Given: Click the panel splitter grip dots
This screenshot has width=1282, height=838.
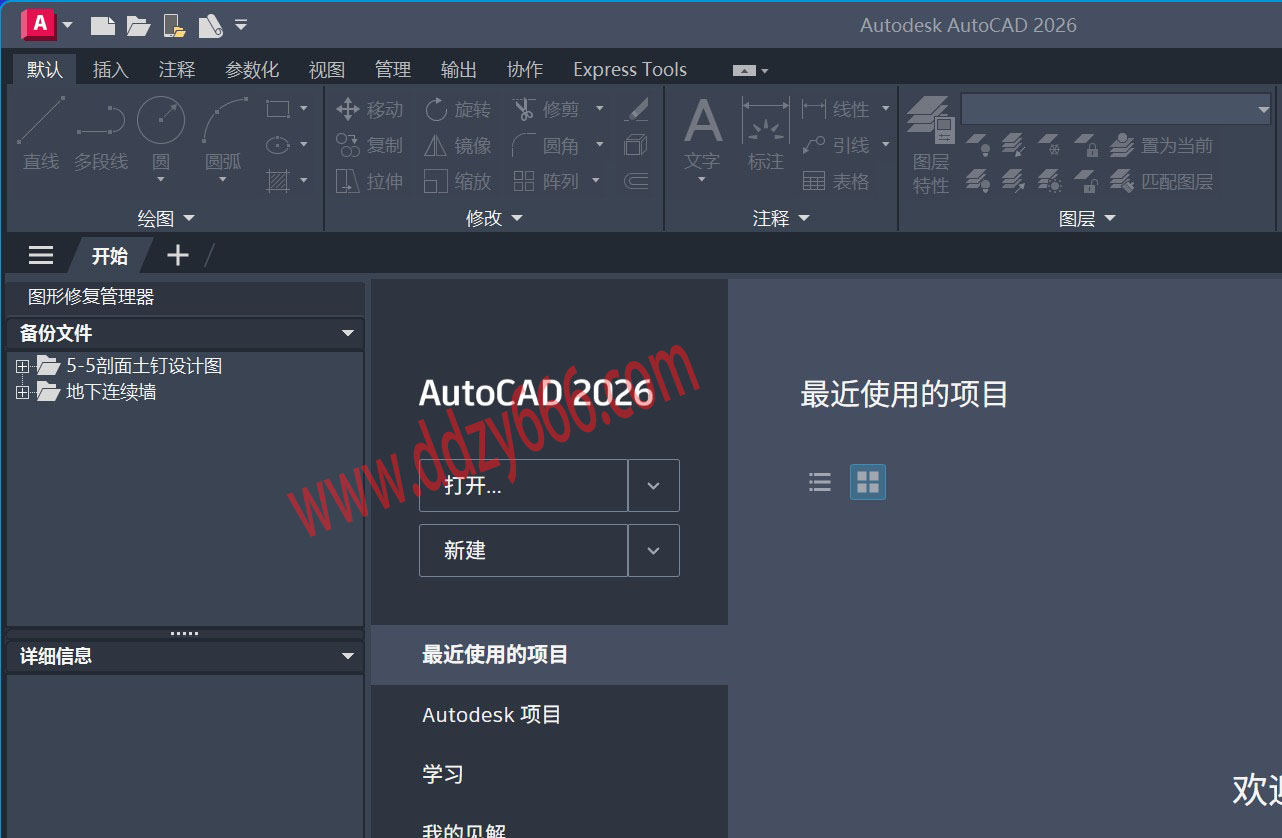Looking at the screenshot, I should (x=184, y=633).
